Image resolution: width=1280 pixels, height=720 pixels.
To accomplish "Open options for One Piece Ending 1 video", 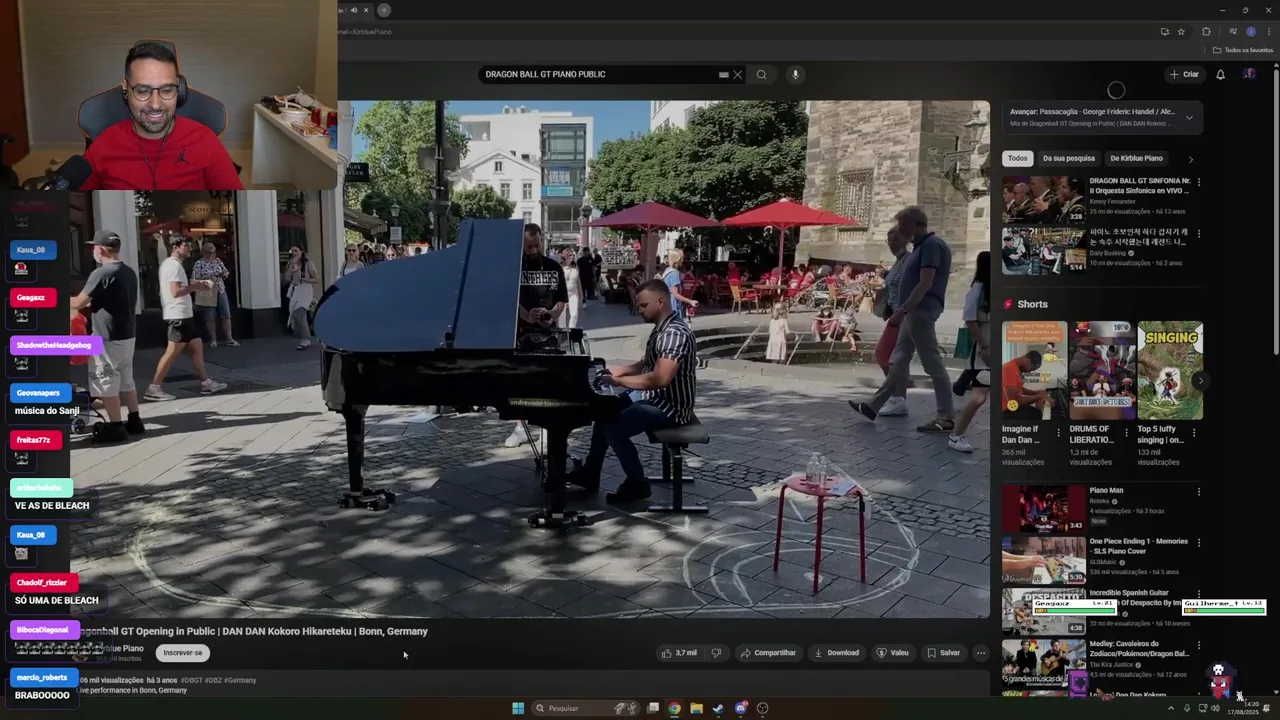I will point(1198,542).
